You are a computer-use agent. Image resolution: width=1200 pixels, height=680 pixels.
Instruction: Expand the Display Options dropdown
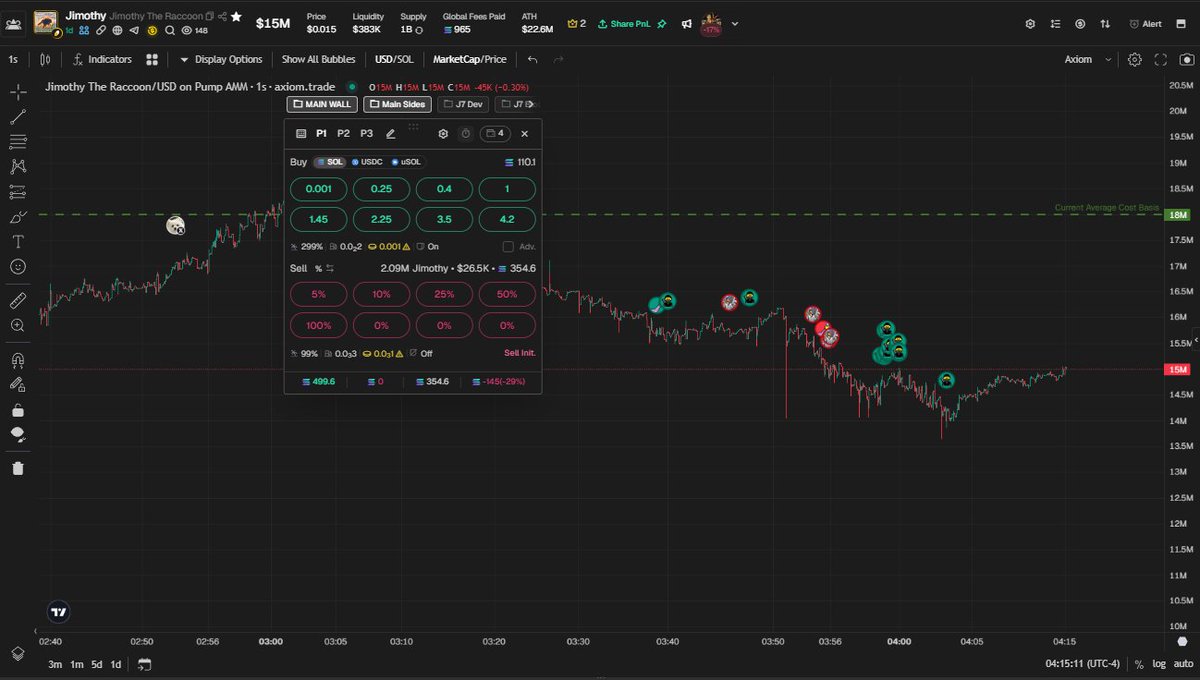pyautogui.click(x=221, y=59)
